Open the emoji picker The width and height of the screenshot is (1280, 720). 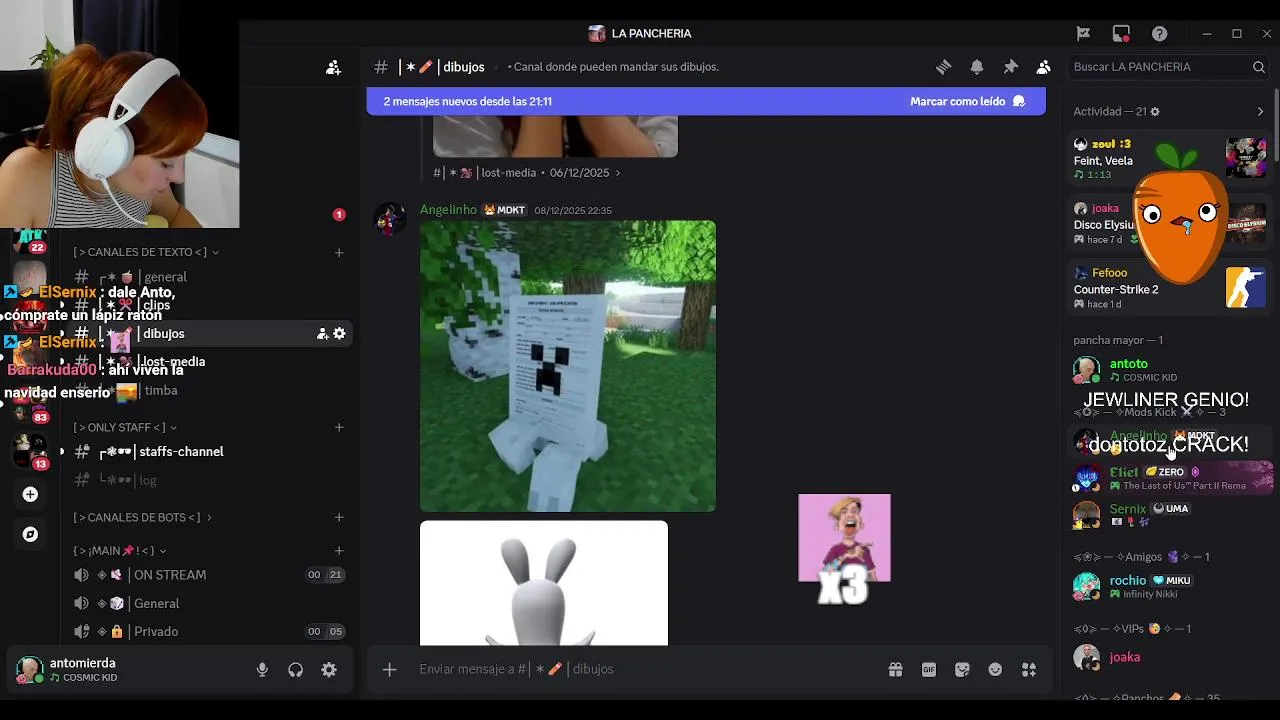(995, 669)
